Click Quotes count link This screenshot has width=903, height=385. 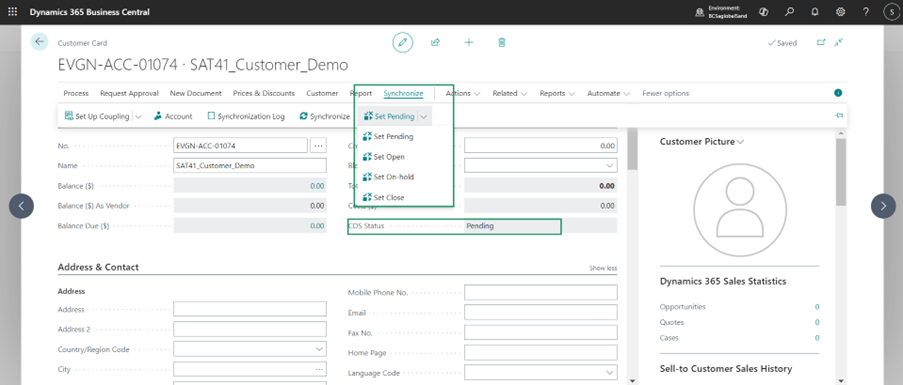pos(817,322)
